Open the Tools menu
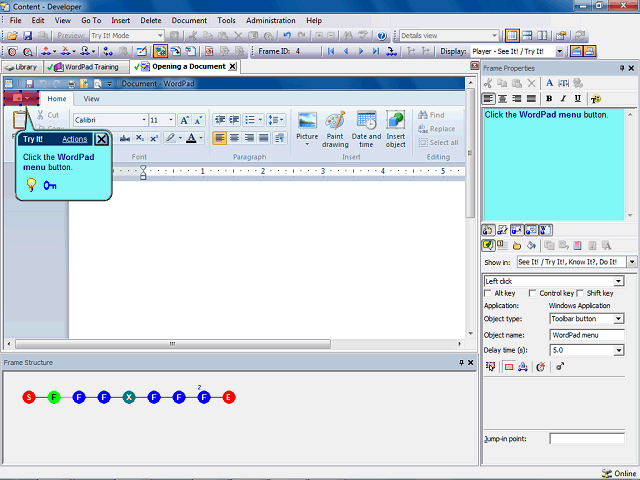 [226, 20]
